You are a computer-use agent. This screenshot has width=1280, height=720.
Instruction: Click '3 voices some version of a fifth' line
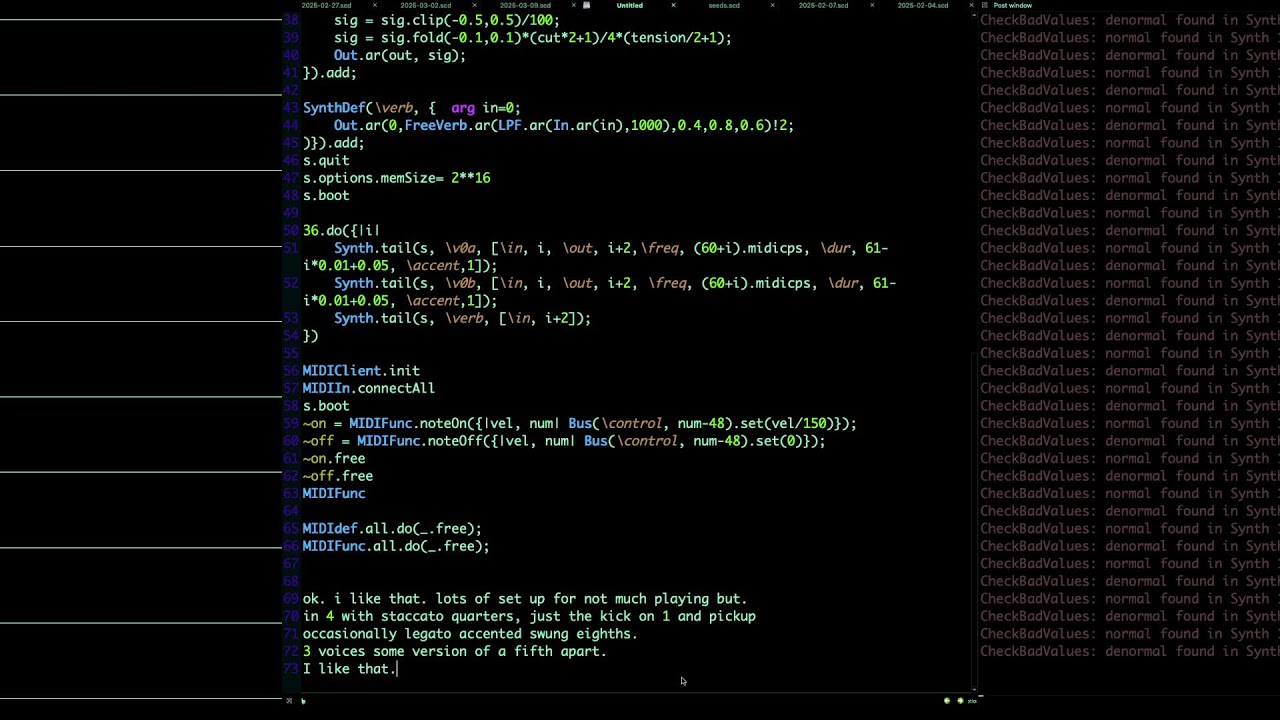tap(455, 651)
